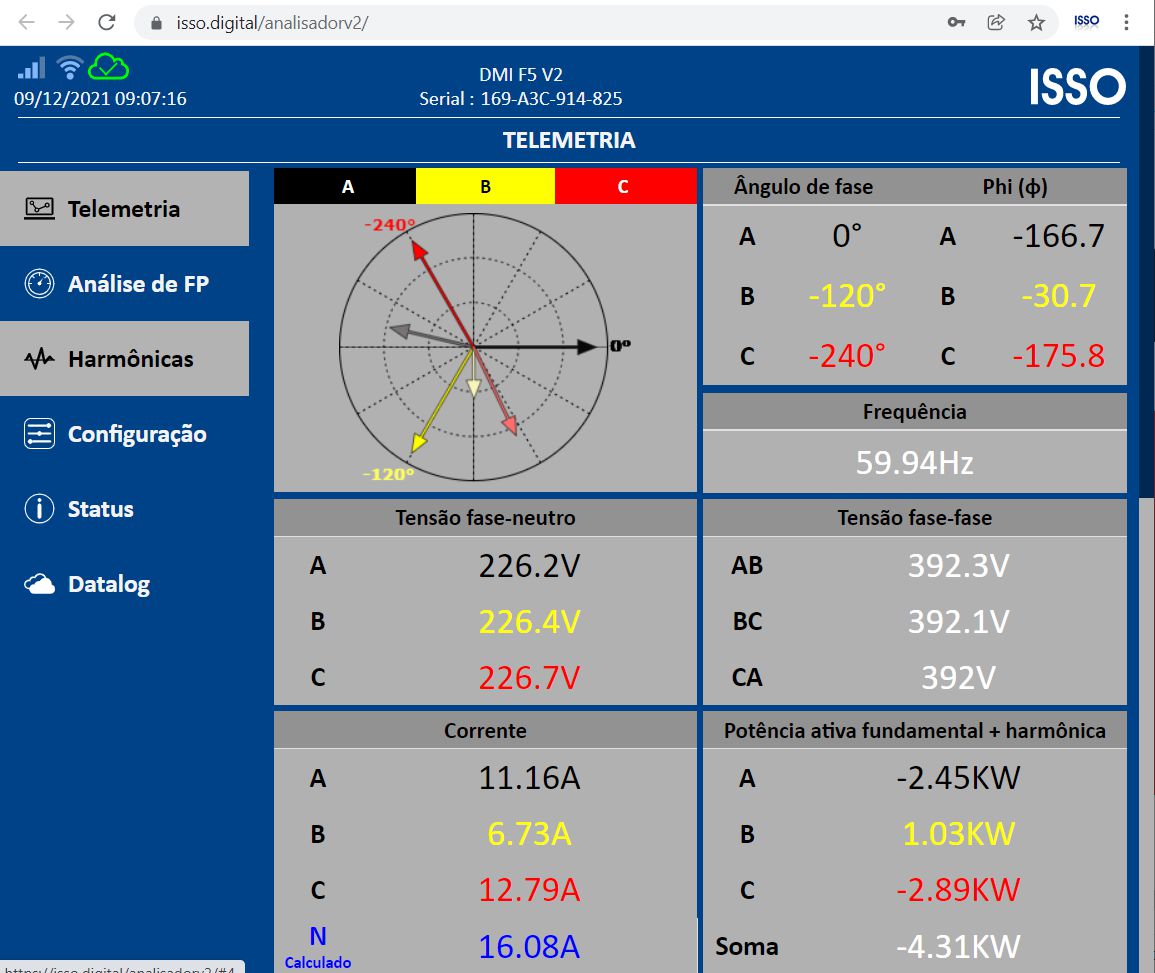Viewport: 1155px width, 973px height.
Task: Click the cellular signal bars icon
Action: point(31,68)
